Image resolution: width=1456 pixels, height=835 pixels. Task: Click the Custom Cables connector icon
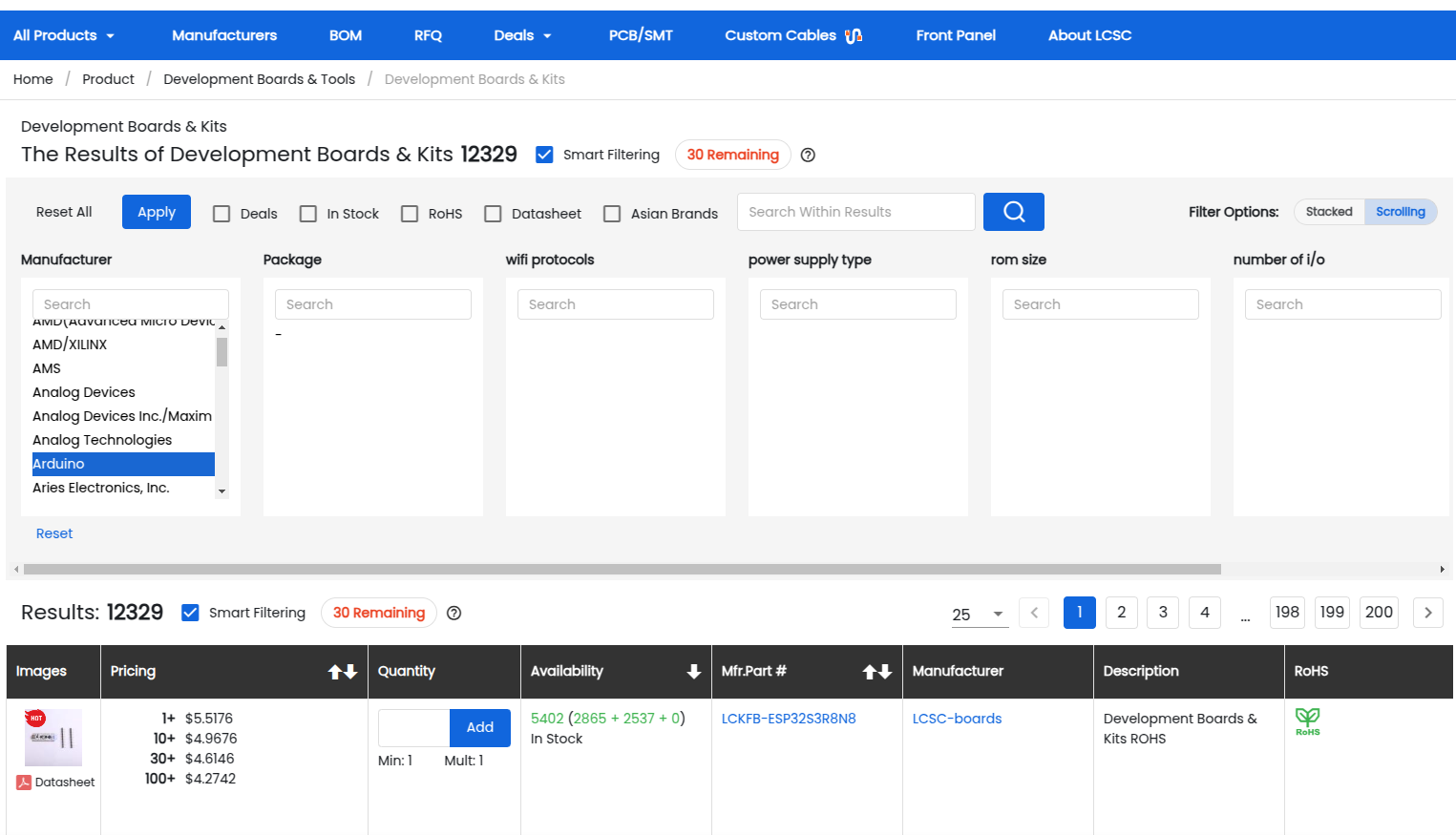854,35
